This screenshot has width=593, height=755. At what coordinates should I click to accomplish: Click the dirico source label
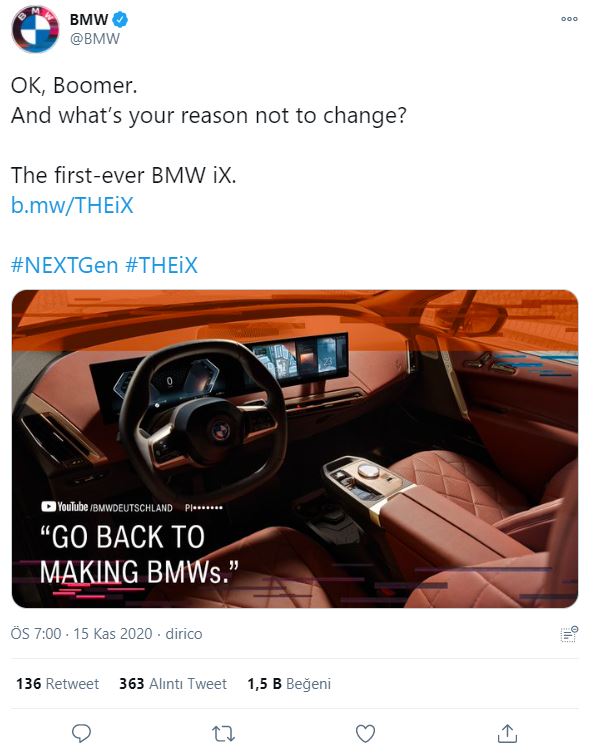click(183, 634)
